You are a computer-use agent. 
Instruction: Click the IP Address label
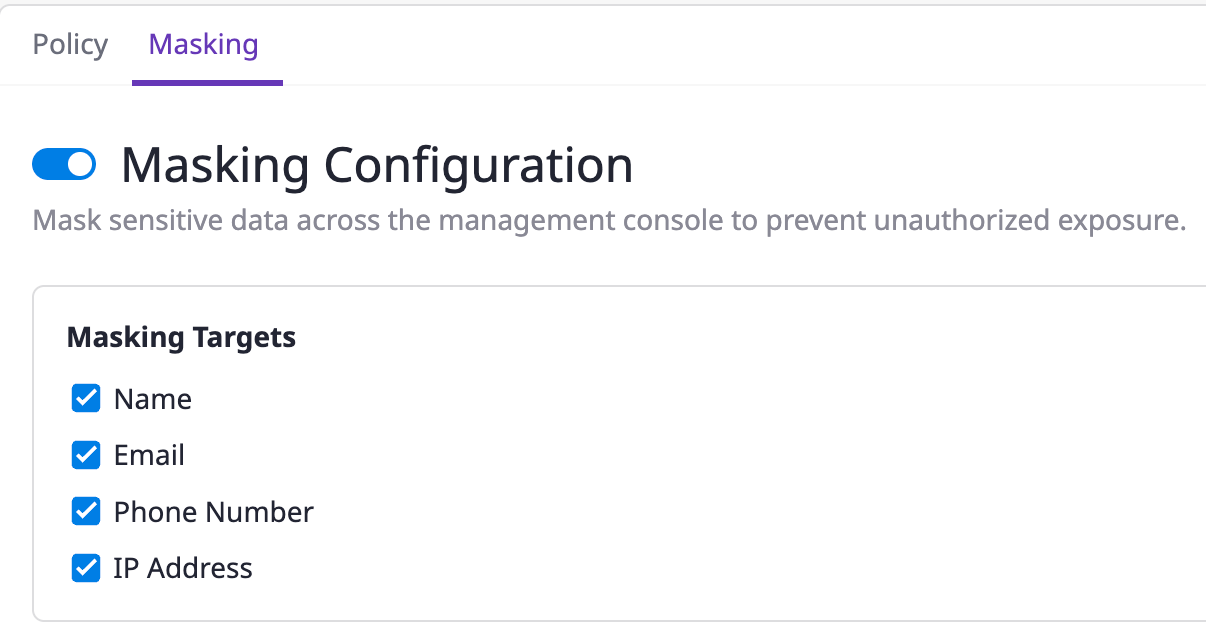(183, 568)
